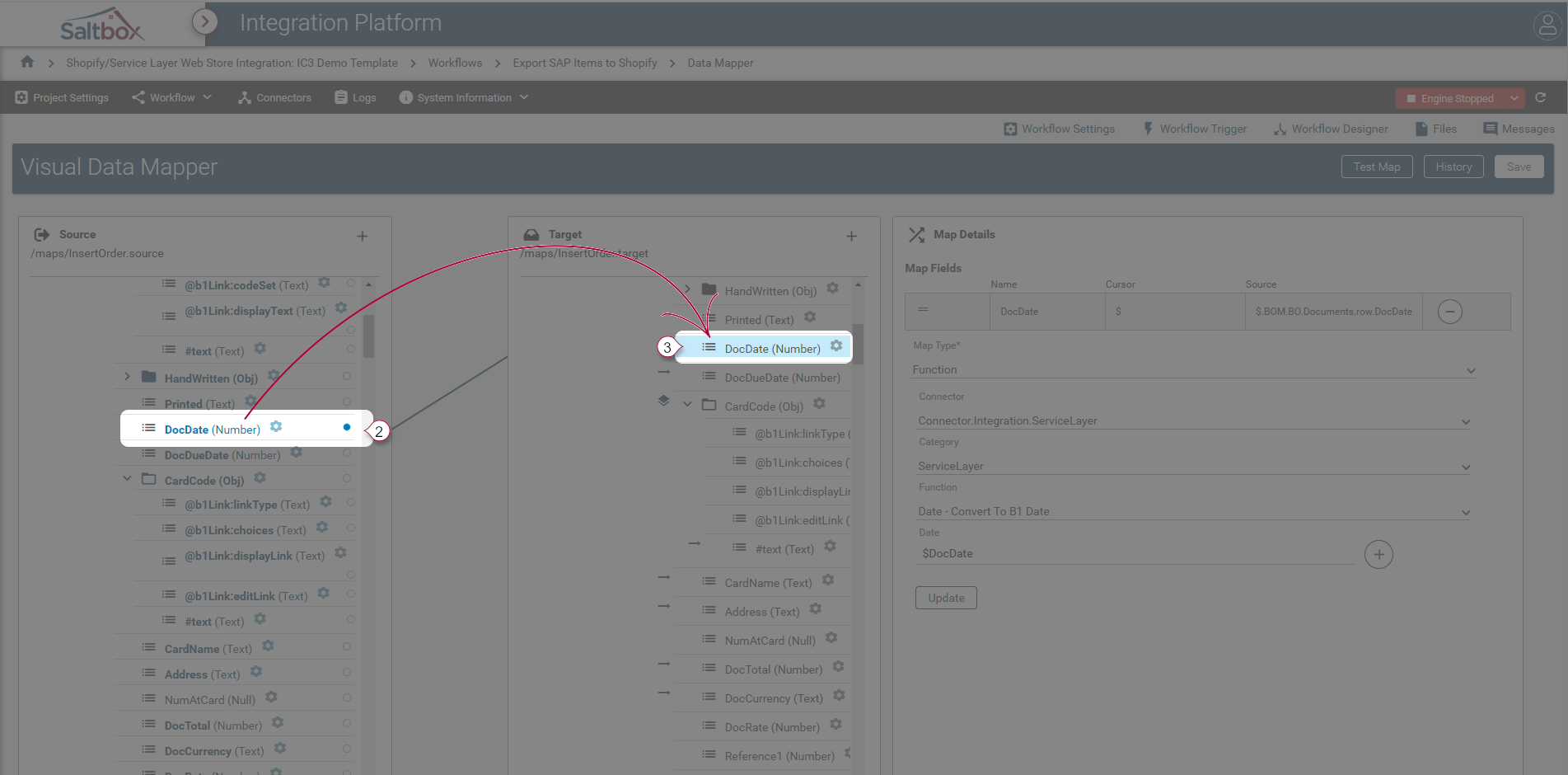1568x775 pixels.
Task: Go to the home breadcrumb icon
Action: pyautogui.click(x=27, y=62)
